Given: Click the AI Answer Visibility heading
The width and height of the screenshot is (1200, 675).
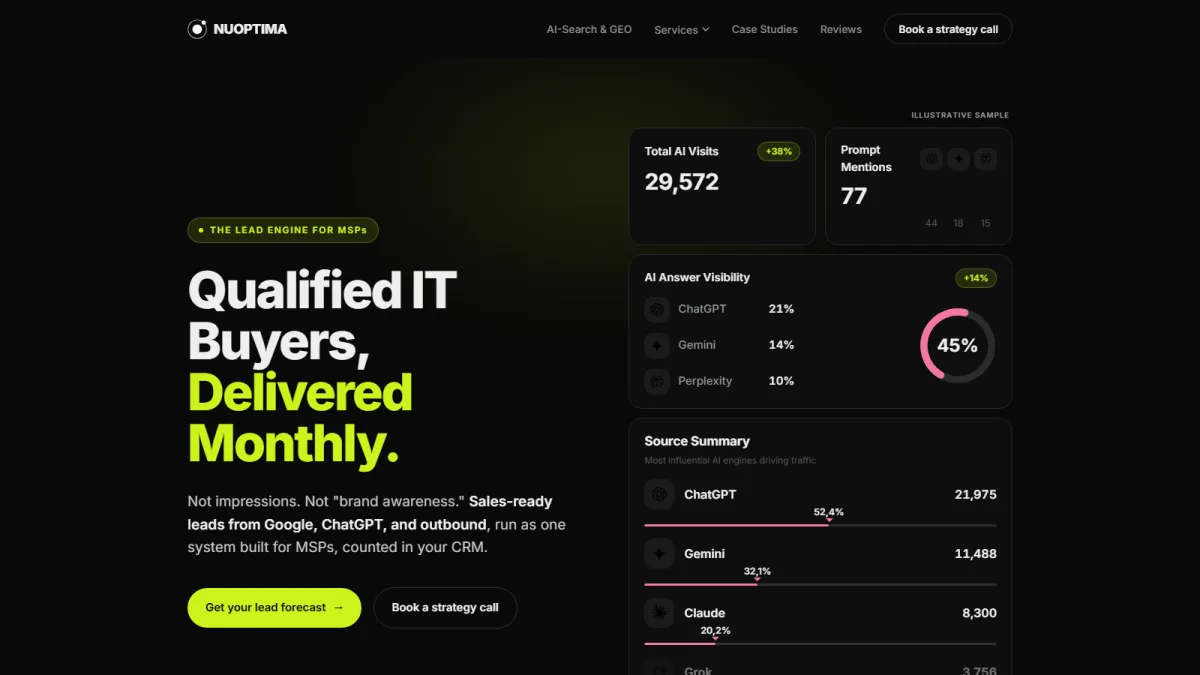Looking at the screenshot, I should [x=697, y=277].
